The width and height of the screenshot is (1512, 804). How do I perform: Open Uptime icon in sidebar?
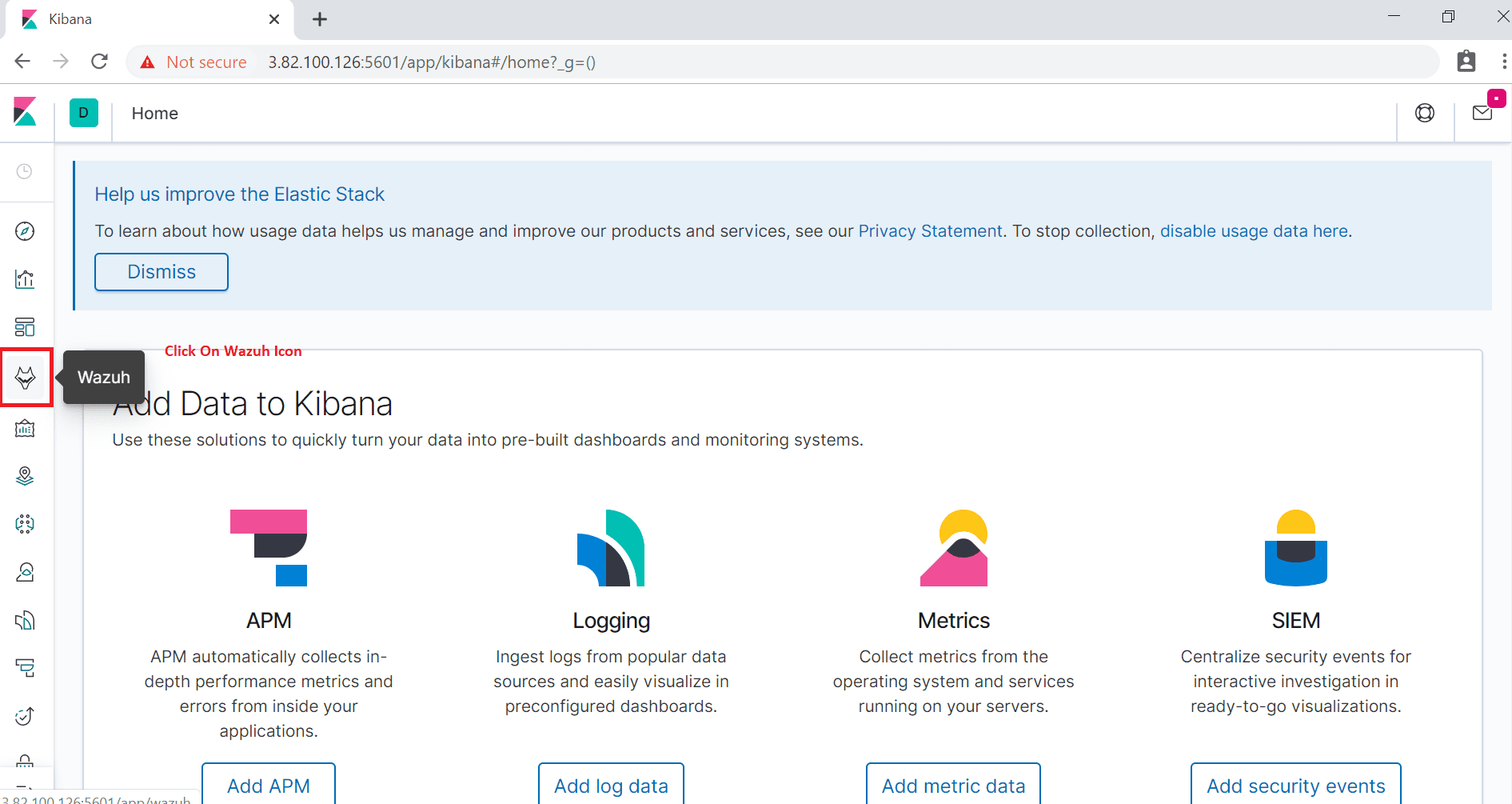point(25,716)
